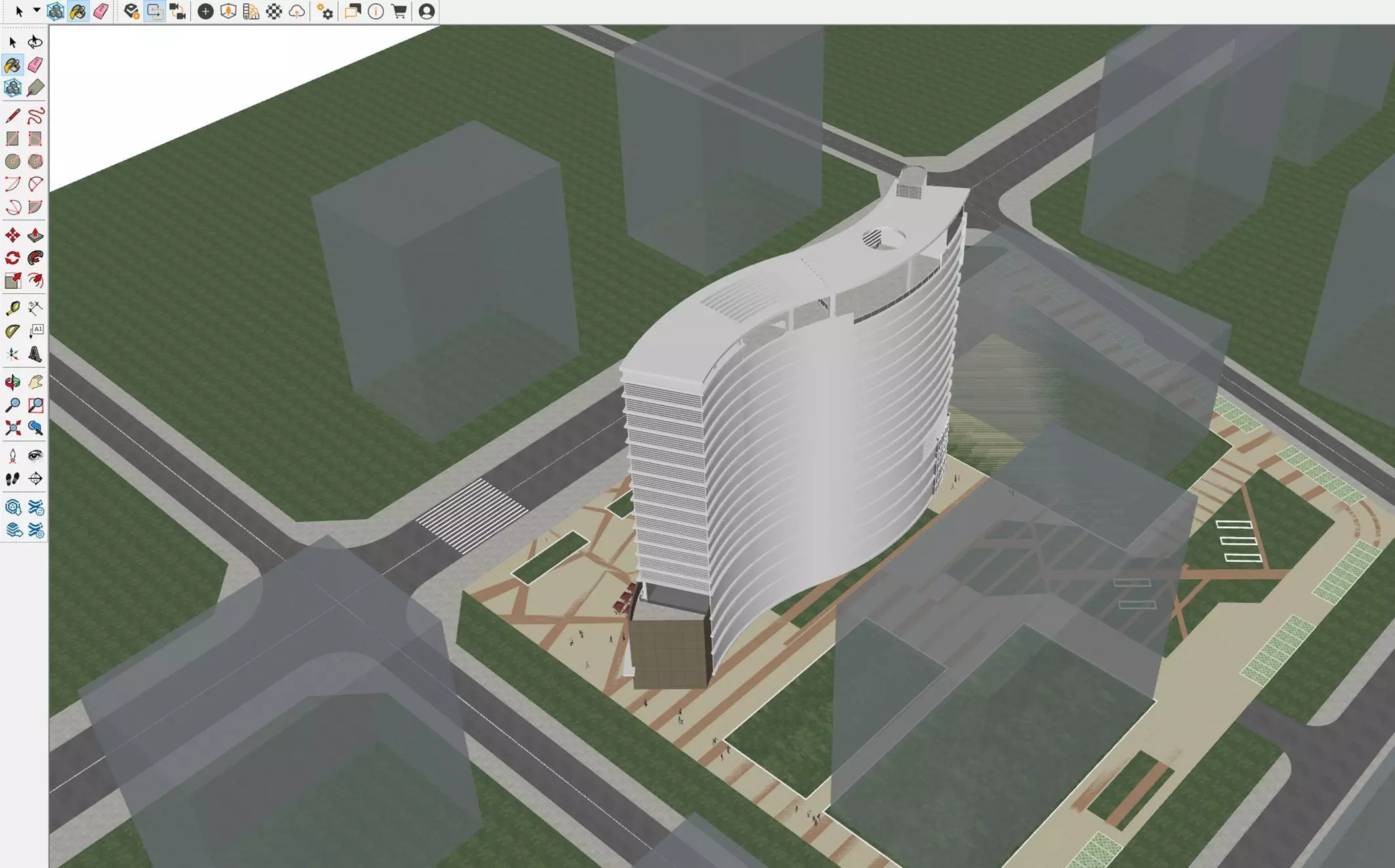Select the Pie tool

(35, 207)
